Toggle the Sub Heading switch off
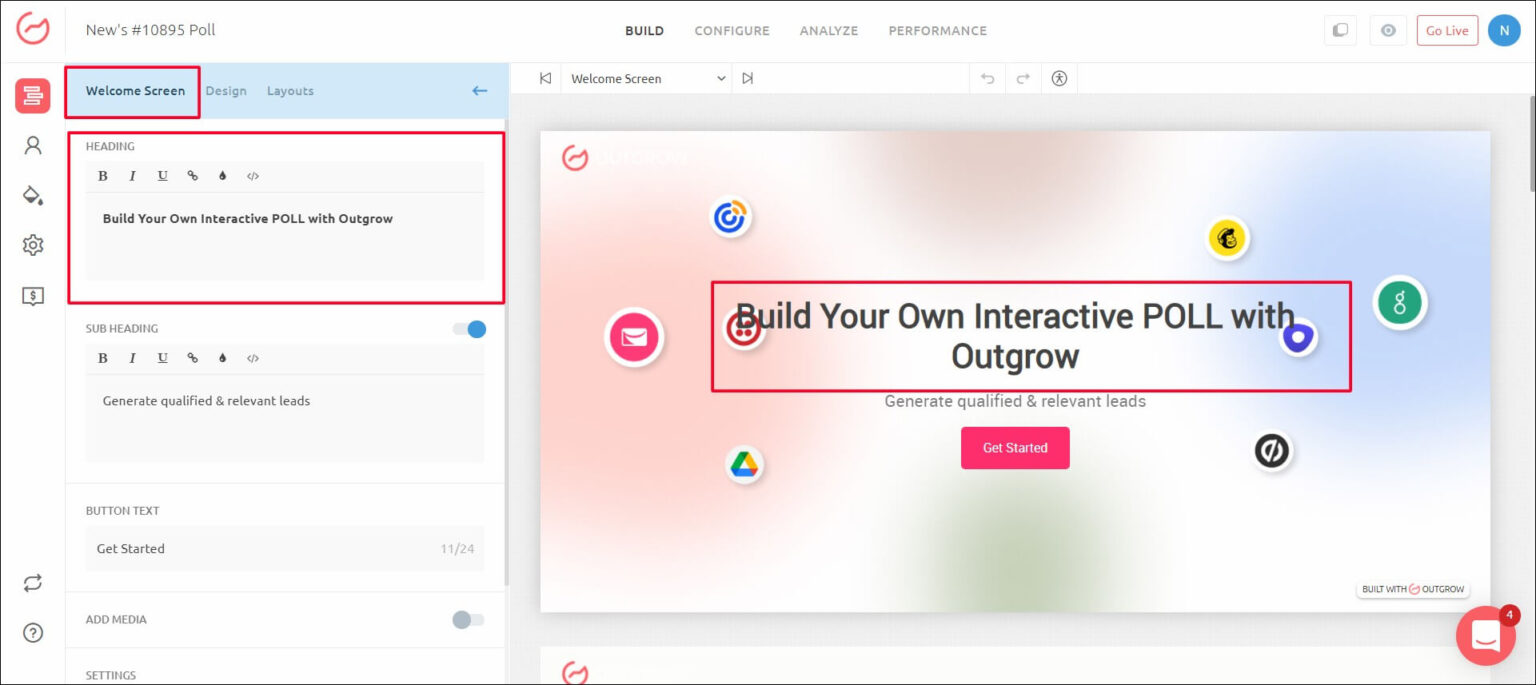Viewport: 1536px width, 685px height. tap(468, 329)
